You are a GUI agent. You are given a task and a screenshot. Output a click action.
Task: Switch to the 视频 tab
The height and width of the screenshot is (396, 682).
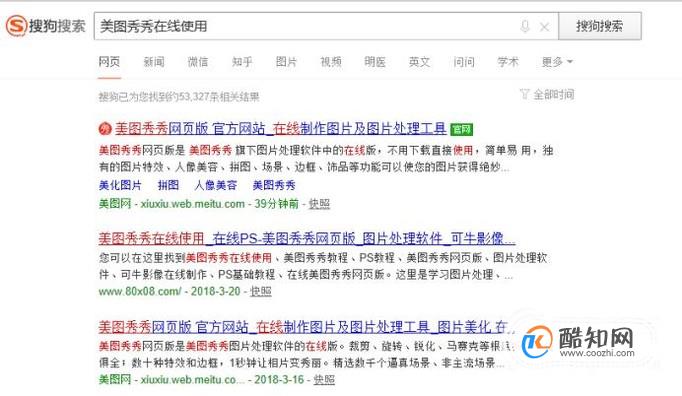(x=331, y=62)
